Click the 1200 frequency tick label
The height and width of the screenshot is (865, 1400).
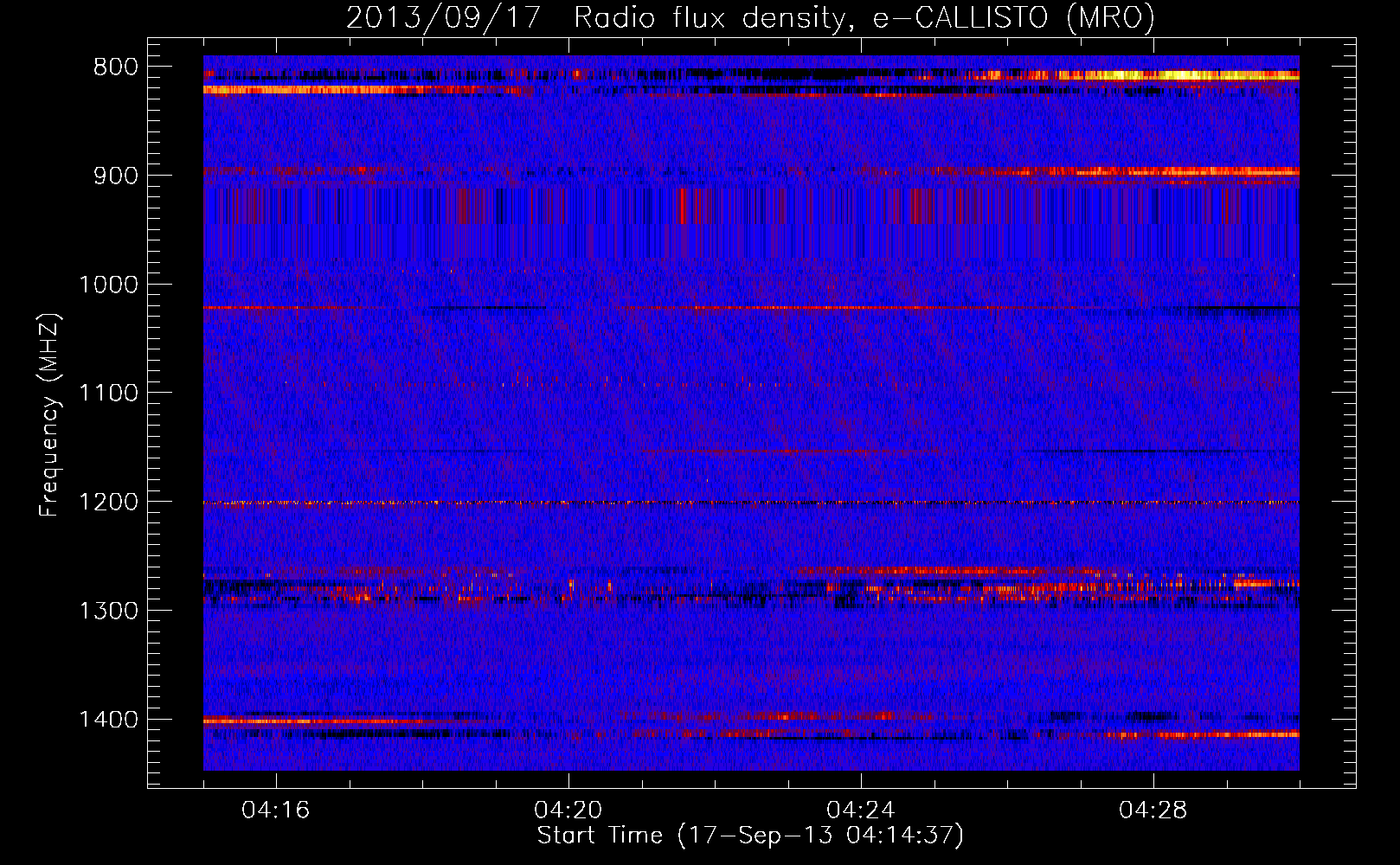(x=108, y=503)
